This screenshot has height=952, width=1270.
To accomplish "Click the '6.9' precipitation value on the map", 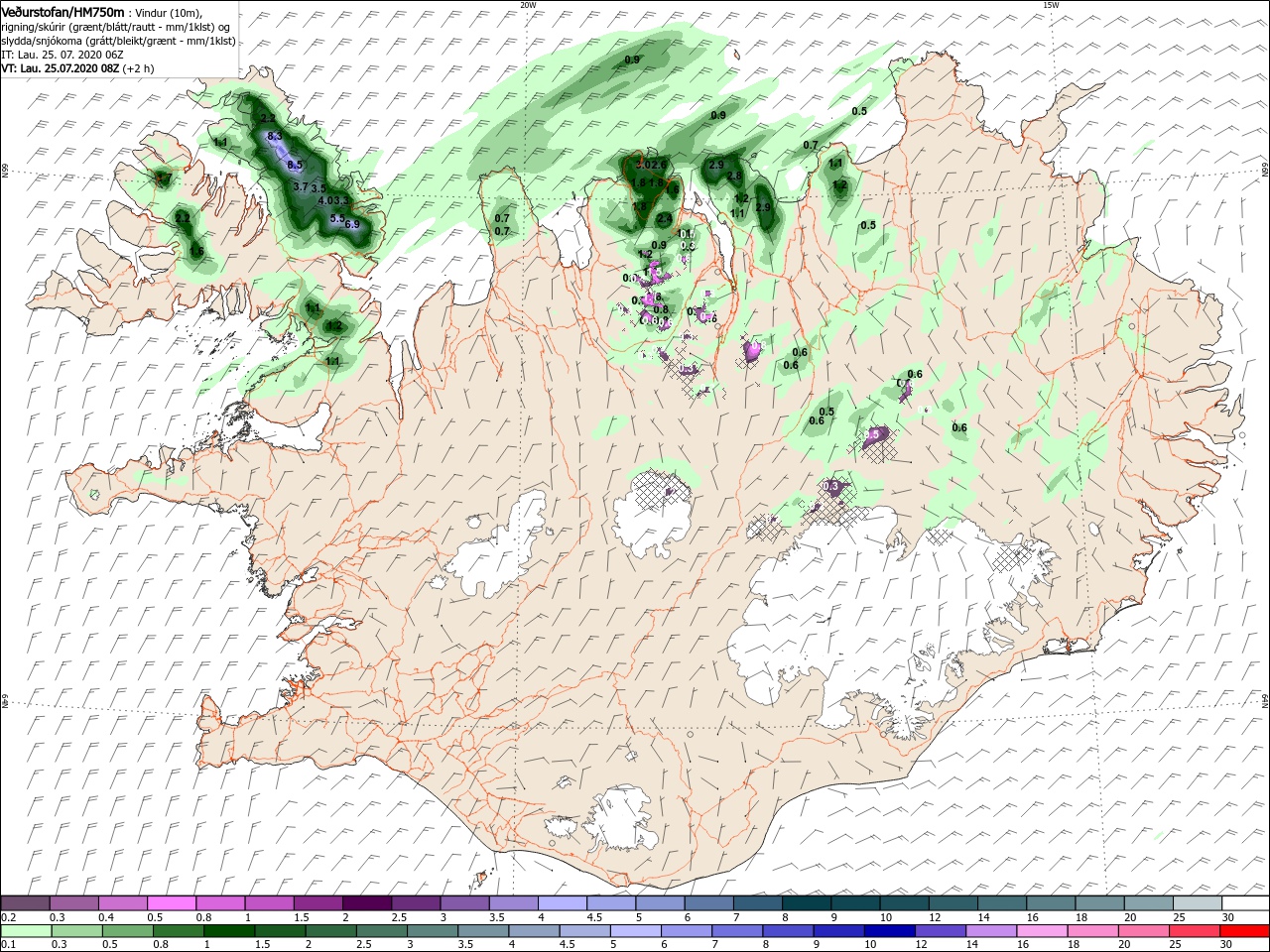I will tap(352, 224).
